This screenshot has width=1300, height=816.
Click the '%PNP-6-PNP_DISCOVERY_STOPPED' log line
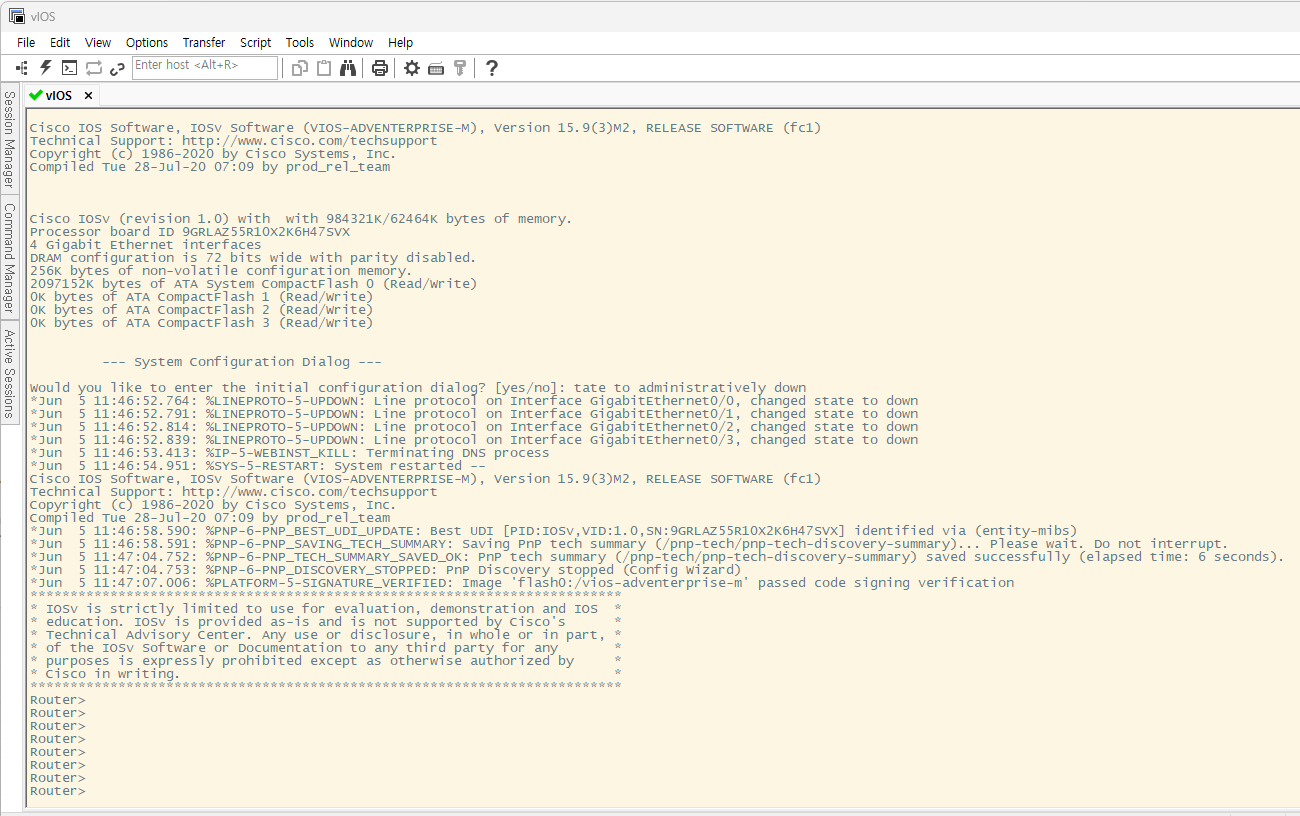(x=386, y=570)
